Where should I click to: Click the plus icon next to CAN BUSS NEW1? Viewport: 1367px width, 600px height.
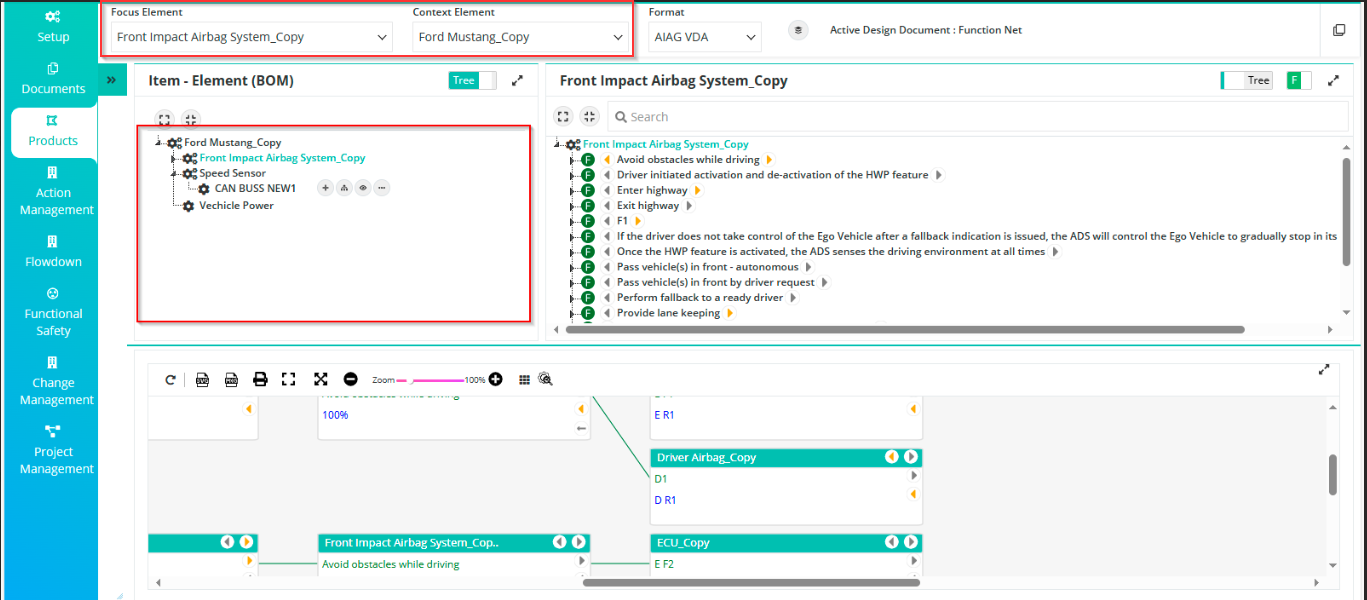click(x=326, y=188)
